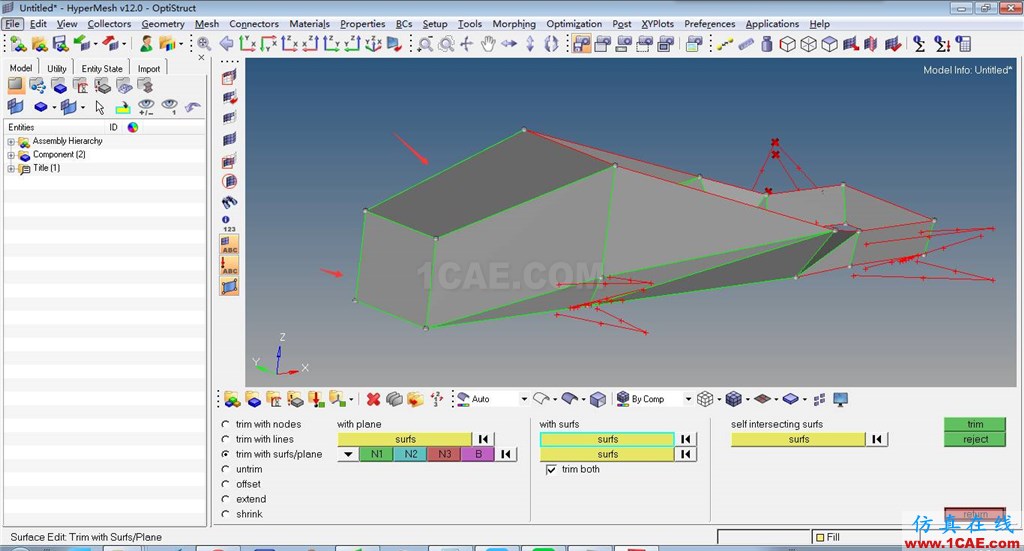
Task: Select the Pan hand tool
Action: pos(488,44)
